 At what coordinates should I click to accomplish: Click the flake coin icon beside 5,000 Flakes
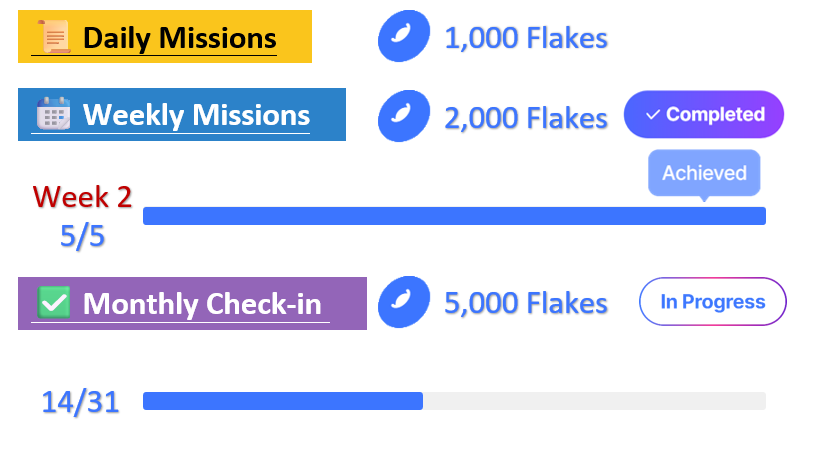click(x=403, y=302)
